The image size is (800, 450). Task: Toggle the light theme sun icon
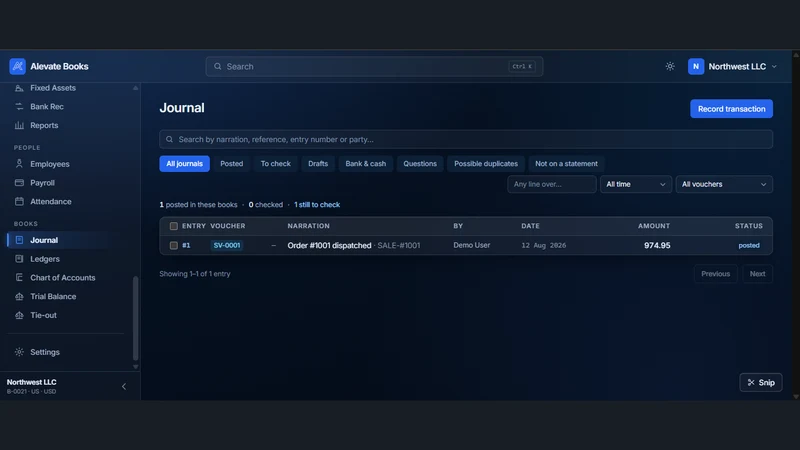pyautogui.click(x=670, y=66)
